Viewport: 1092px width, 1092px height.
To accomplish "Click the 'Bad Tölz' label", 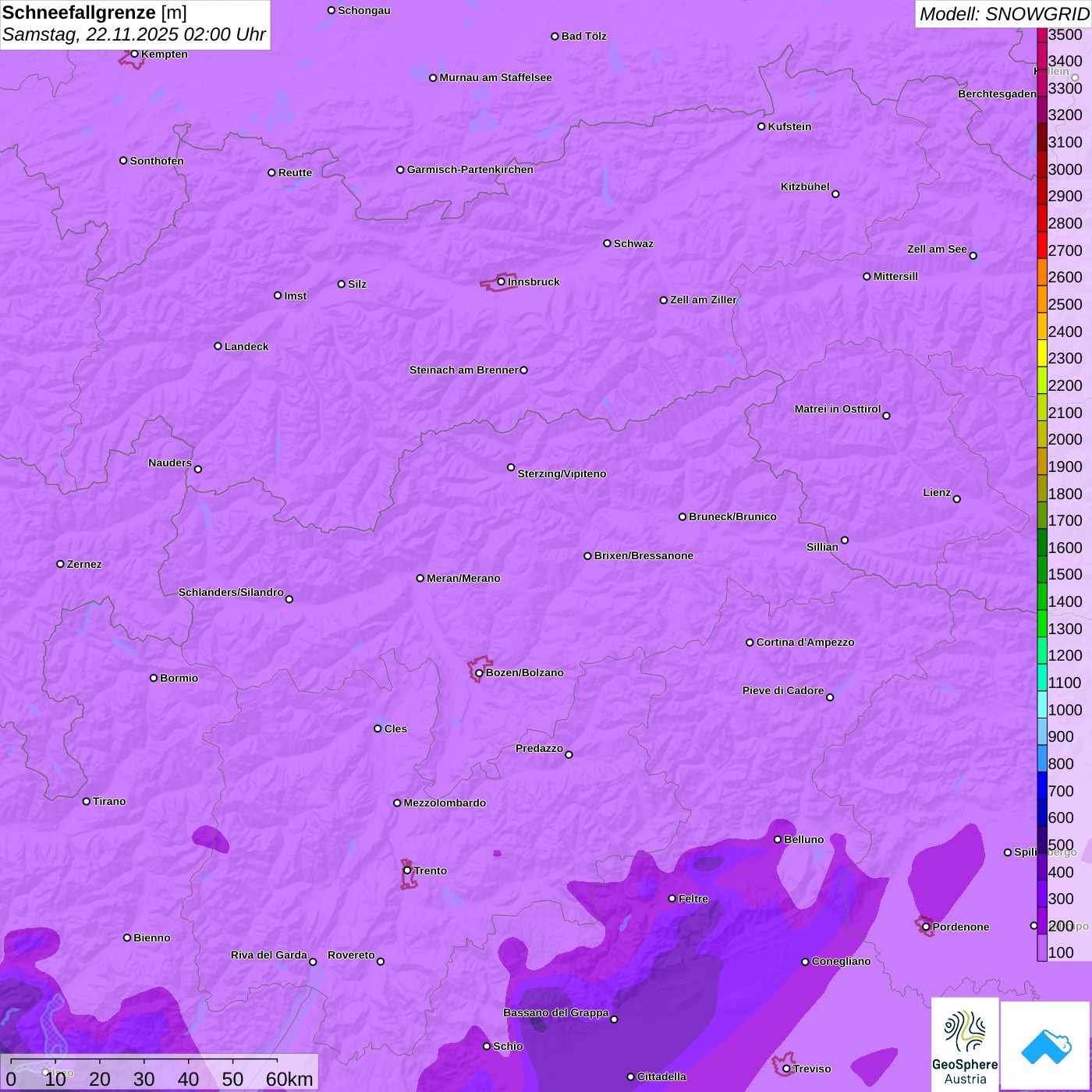I will point(583,36).
